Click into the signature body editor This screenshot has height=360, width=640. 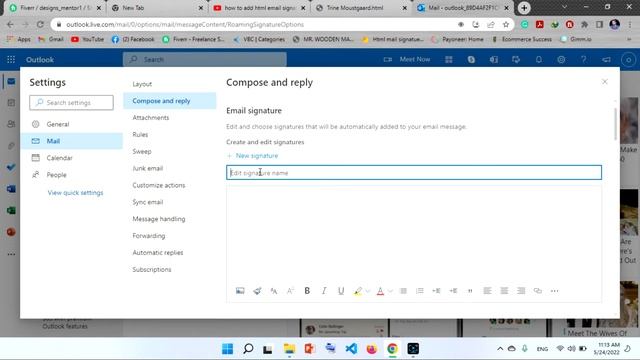coord(414,233)
